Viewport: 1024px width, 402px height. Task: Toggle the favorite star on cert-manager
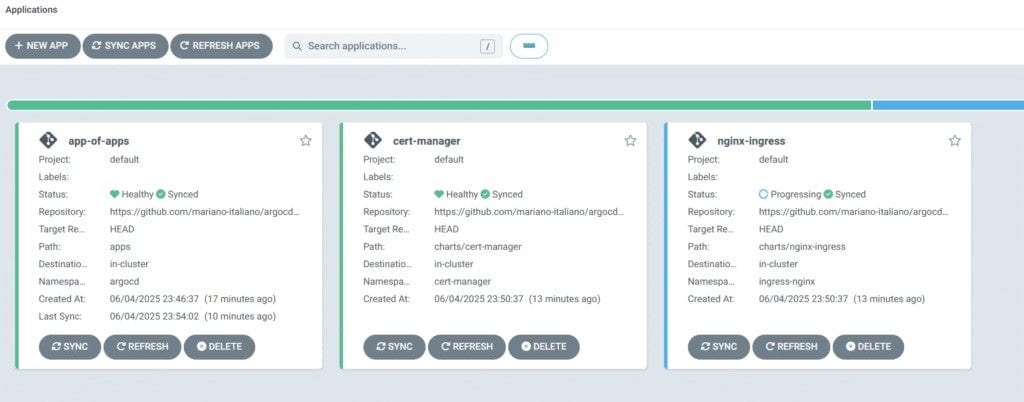tap(630, 141)
